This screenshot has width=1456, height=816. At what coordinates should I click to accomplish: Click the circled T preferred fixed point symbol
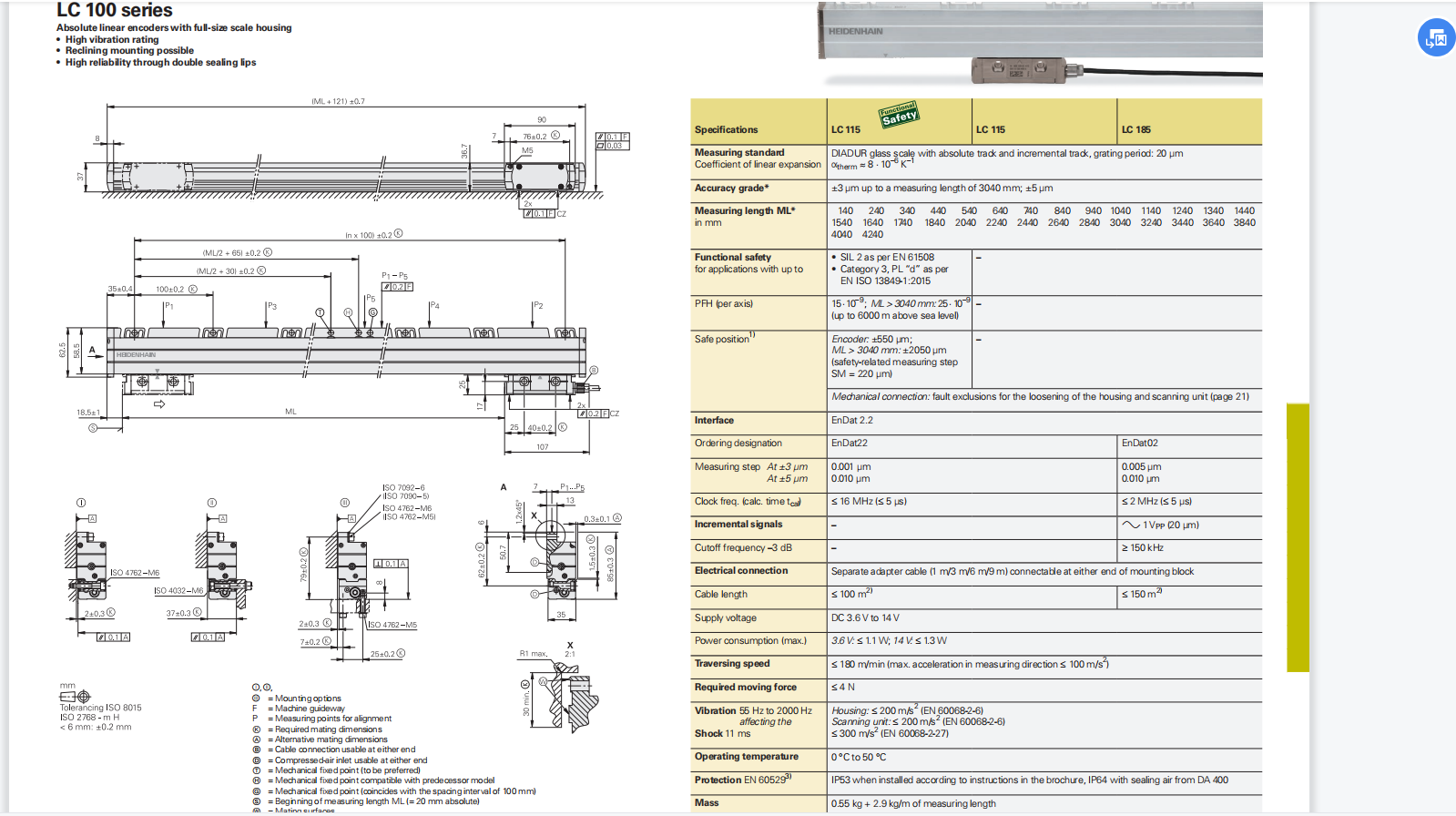tap(256, 770)
